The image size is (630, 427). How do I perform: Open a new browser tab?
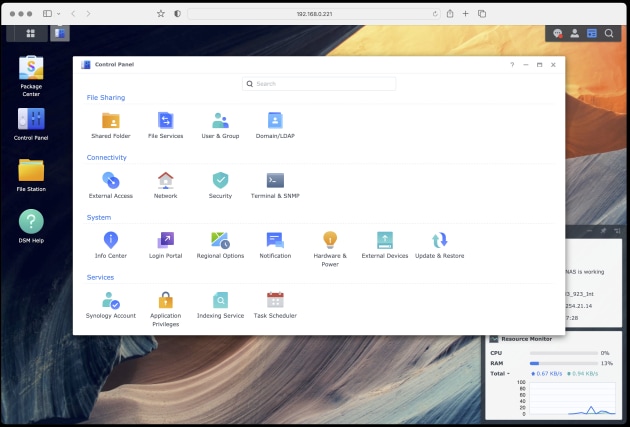(465, 14)
